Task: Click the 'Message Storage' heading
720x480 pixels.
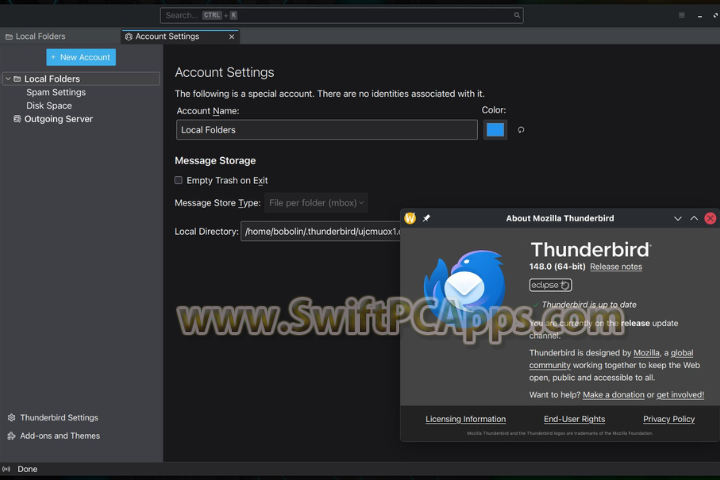Action: (215, 161)
